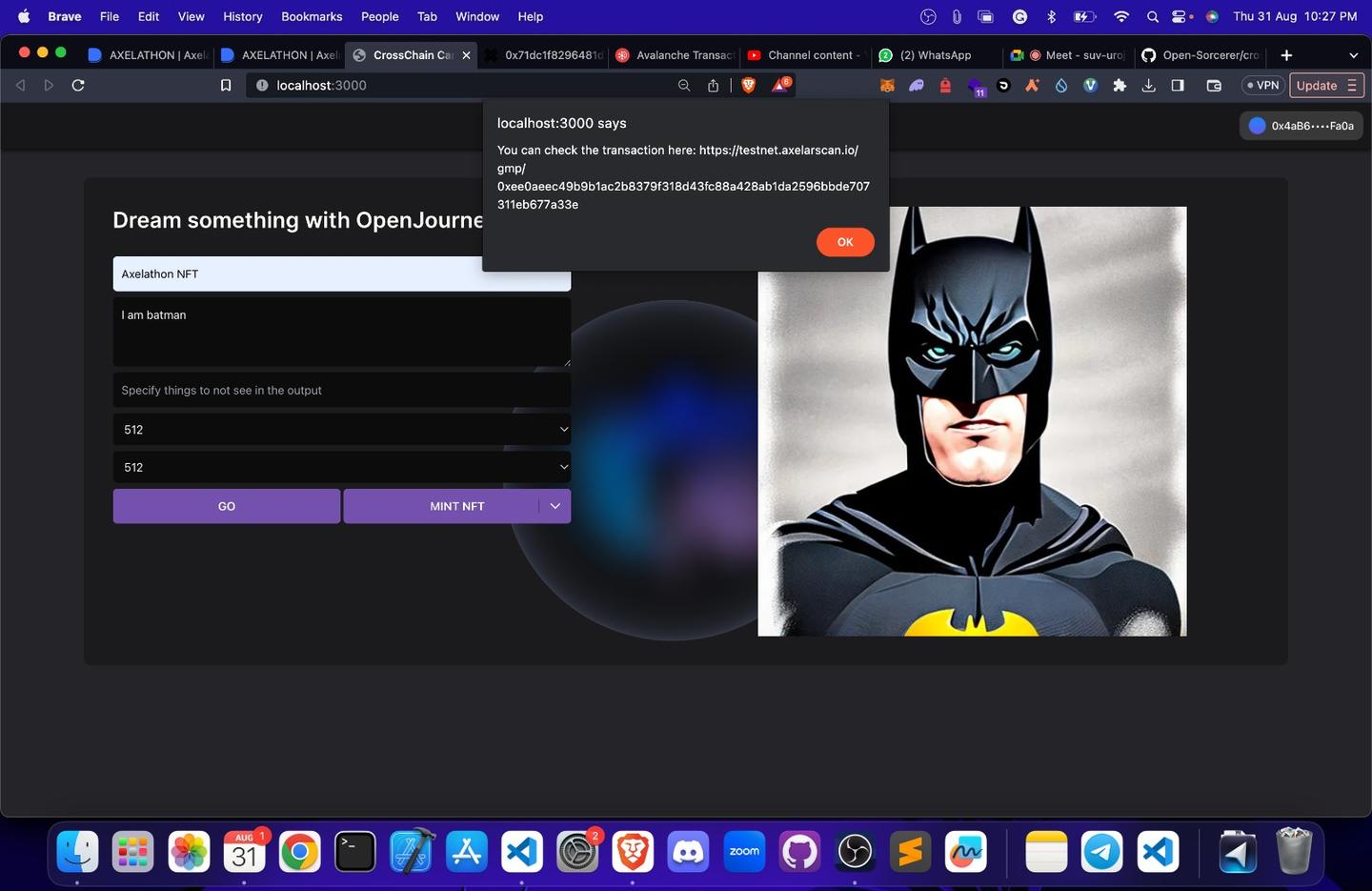Open browser Downloads icon

[1149, 85]
